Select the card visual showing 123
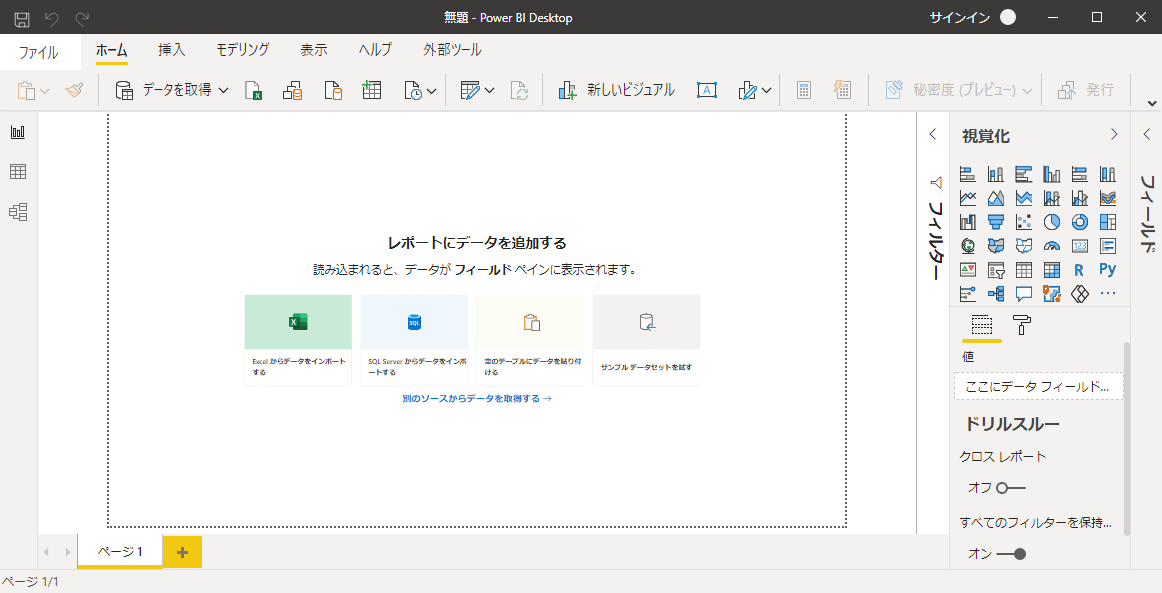This screenshot has width=1162, height=593. (1080, 245)
